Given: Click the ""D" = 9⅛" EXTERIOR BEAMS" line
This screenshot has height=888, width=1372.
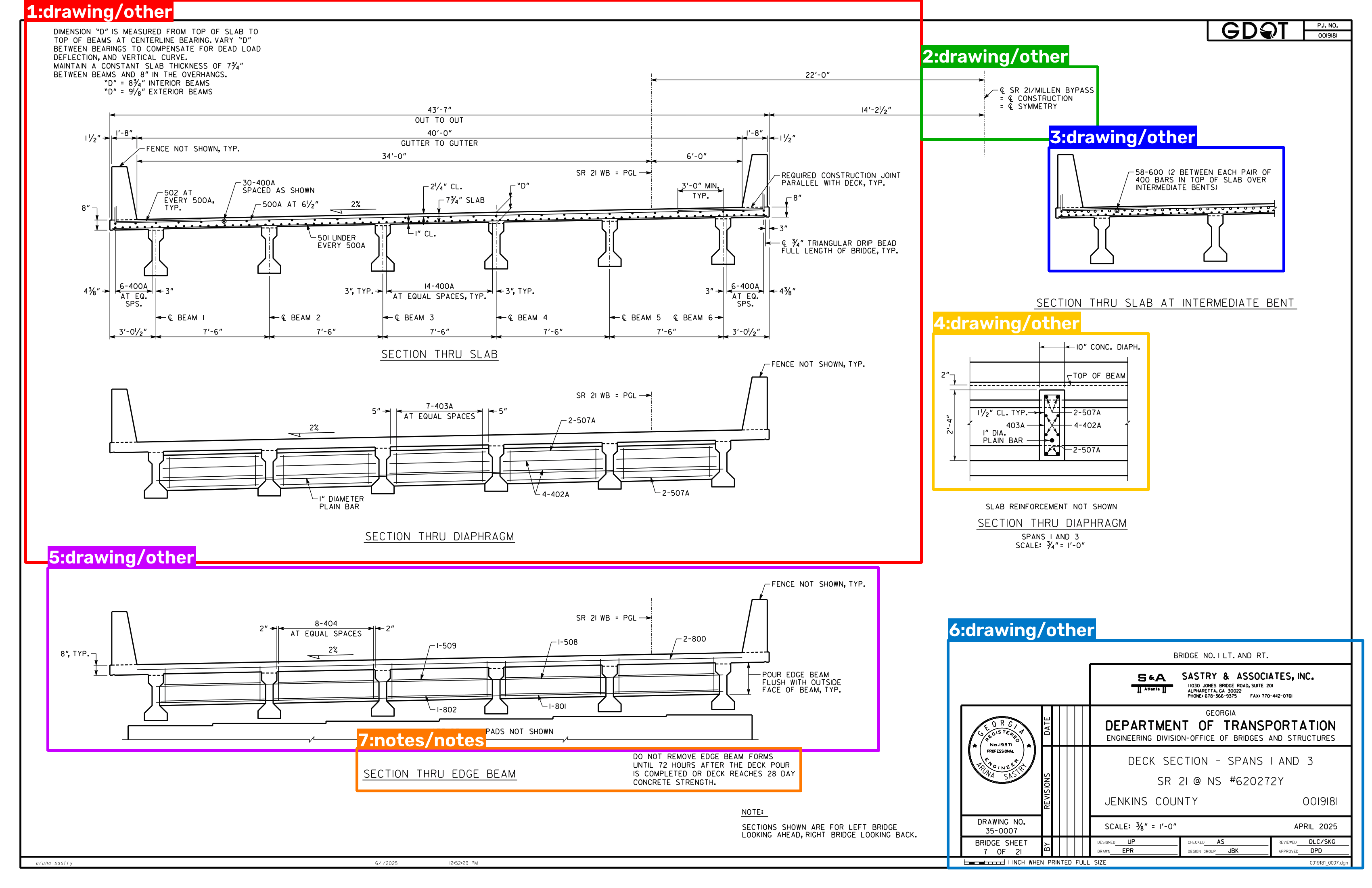Looking at the screenshot, I should pos(159,92).
